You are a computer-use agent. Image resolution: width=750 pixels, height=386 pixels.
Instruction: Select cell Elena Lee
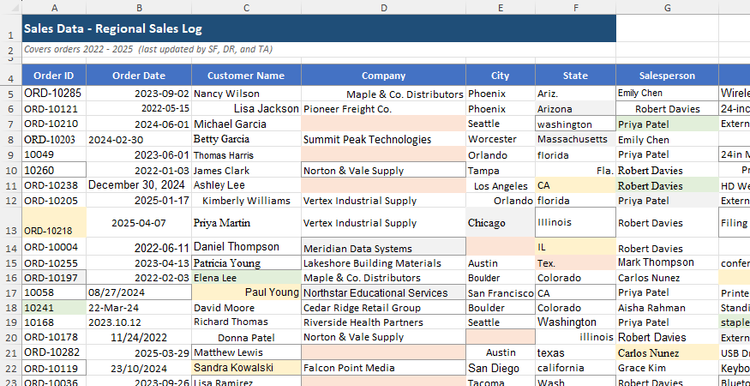pyautogui.click(x=246, y=278)
